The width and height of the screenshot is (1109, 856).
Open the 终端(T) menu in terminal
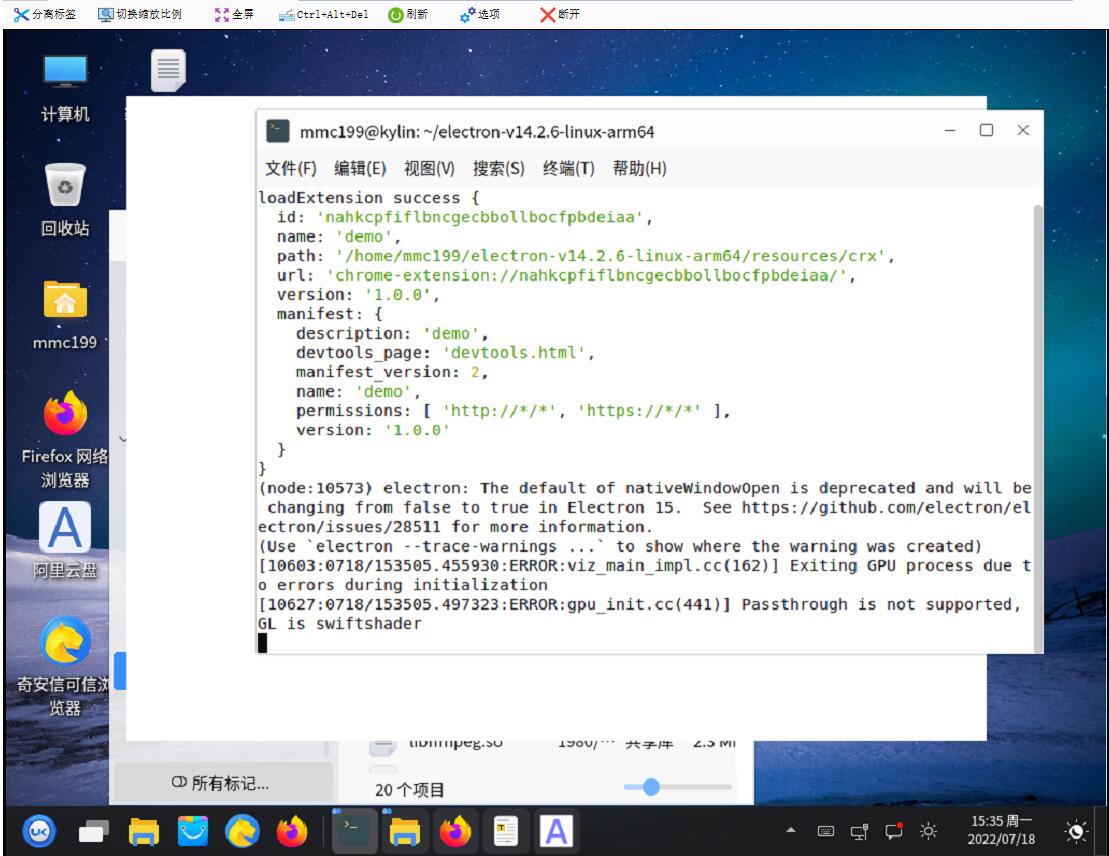pyautogui.click(x=568, y=168)
